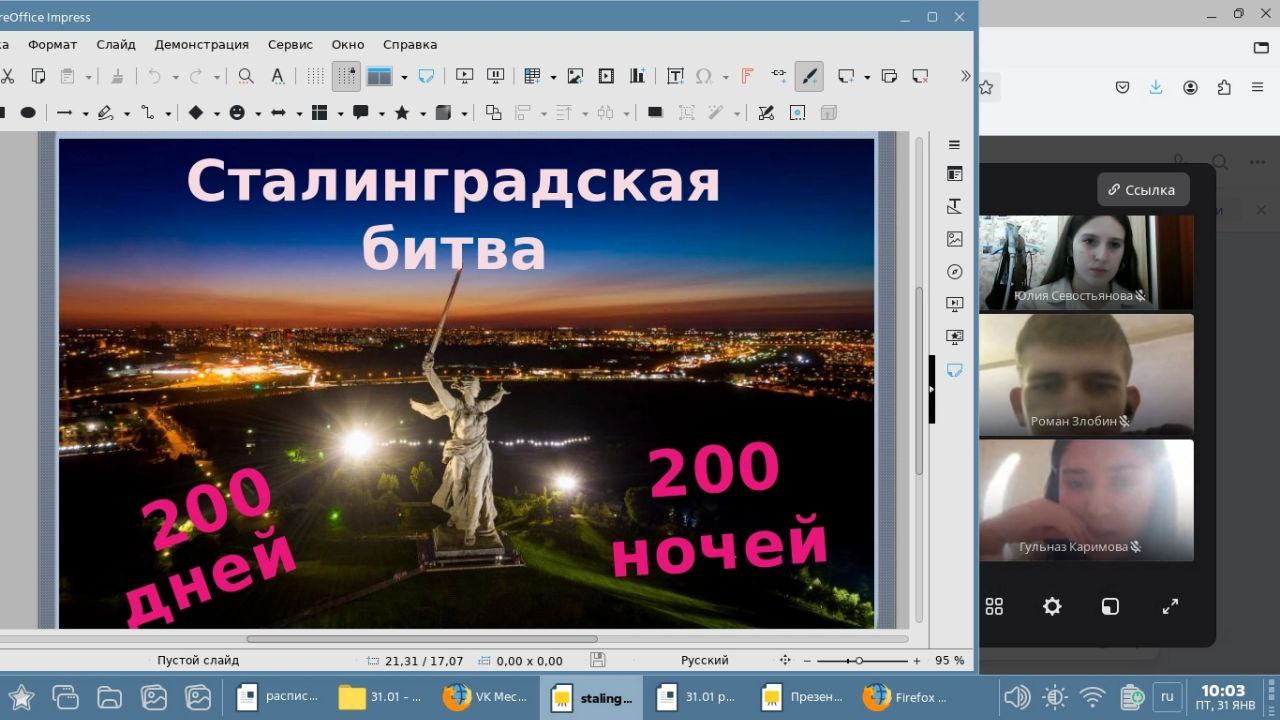Expand the Curves and Polygons dropdown
This screenshot has height=720, width=1280.
(127, 114)
